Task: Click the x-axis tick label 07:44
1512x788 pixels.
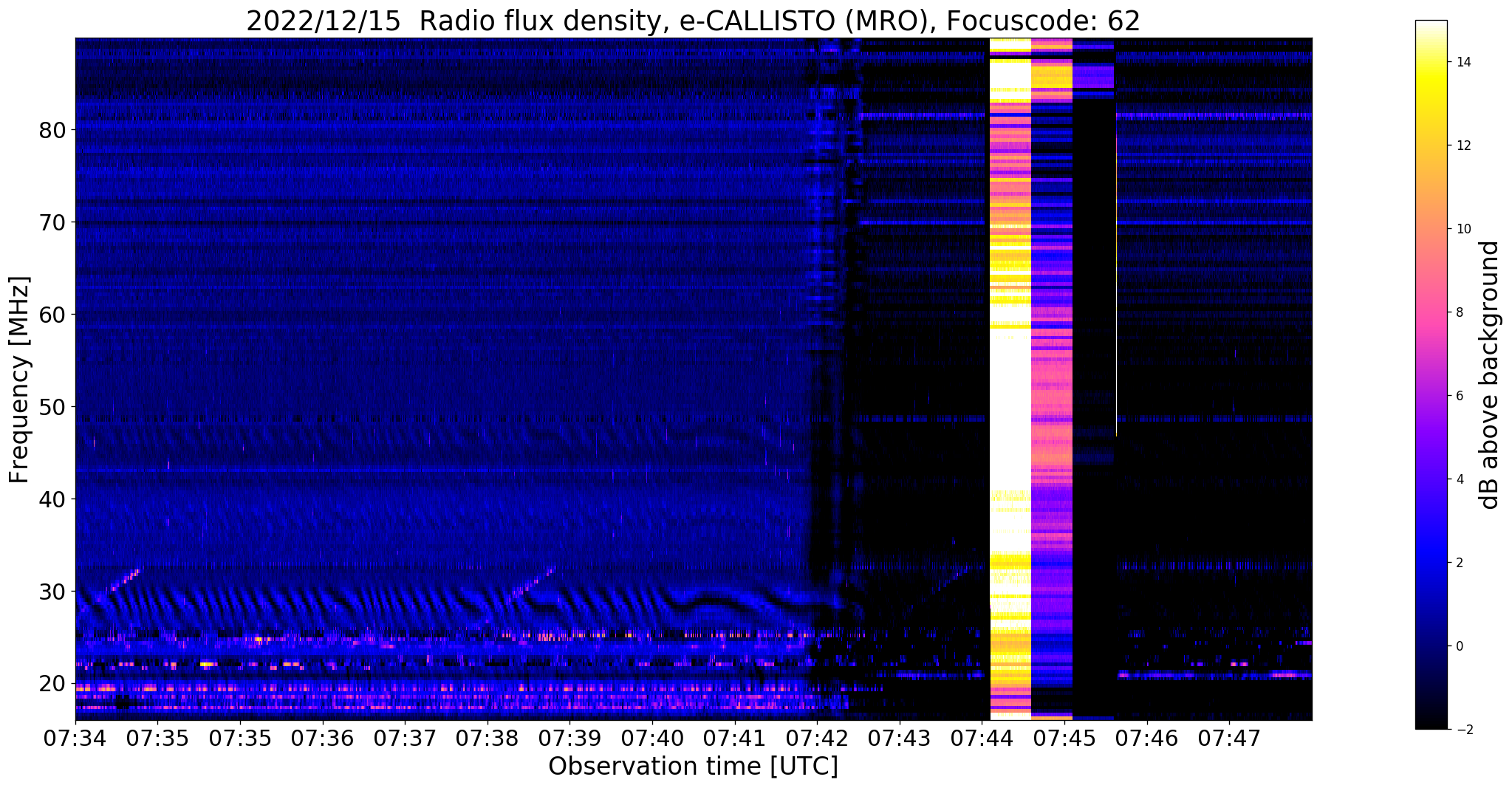Action: (x=982, y=738)
